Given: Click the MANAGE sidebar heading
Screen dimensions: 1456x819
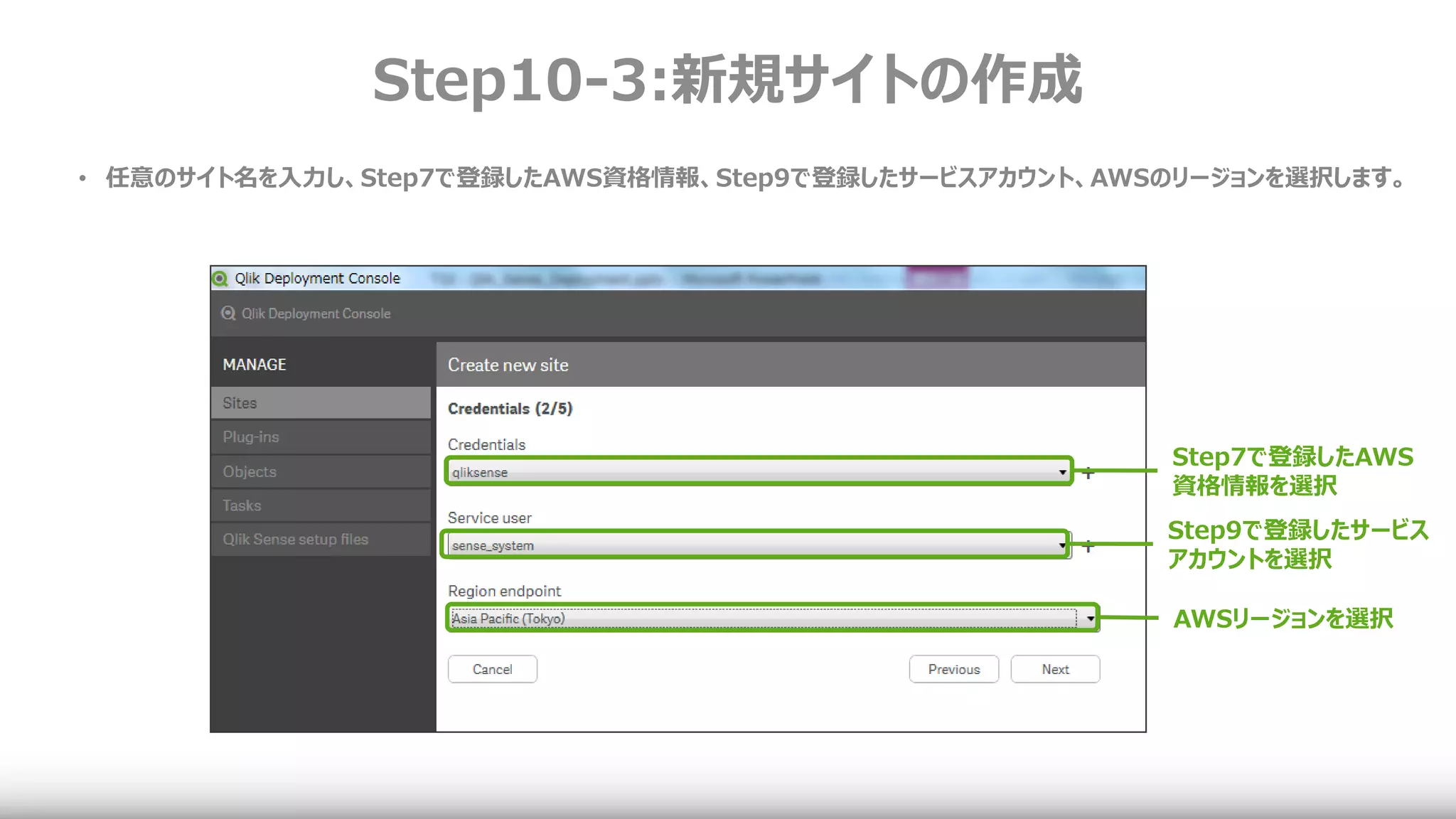Looking at the screenshot, I should (255, 365).
